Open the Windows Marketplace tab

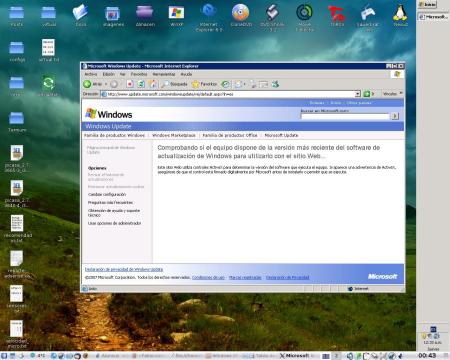174,135
